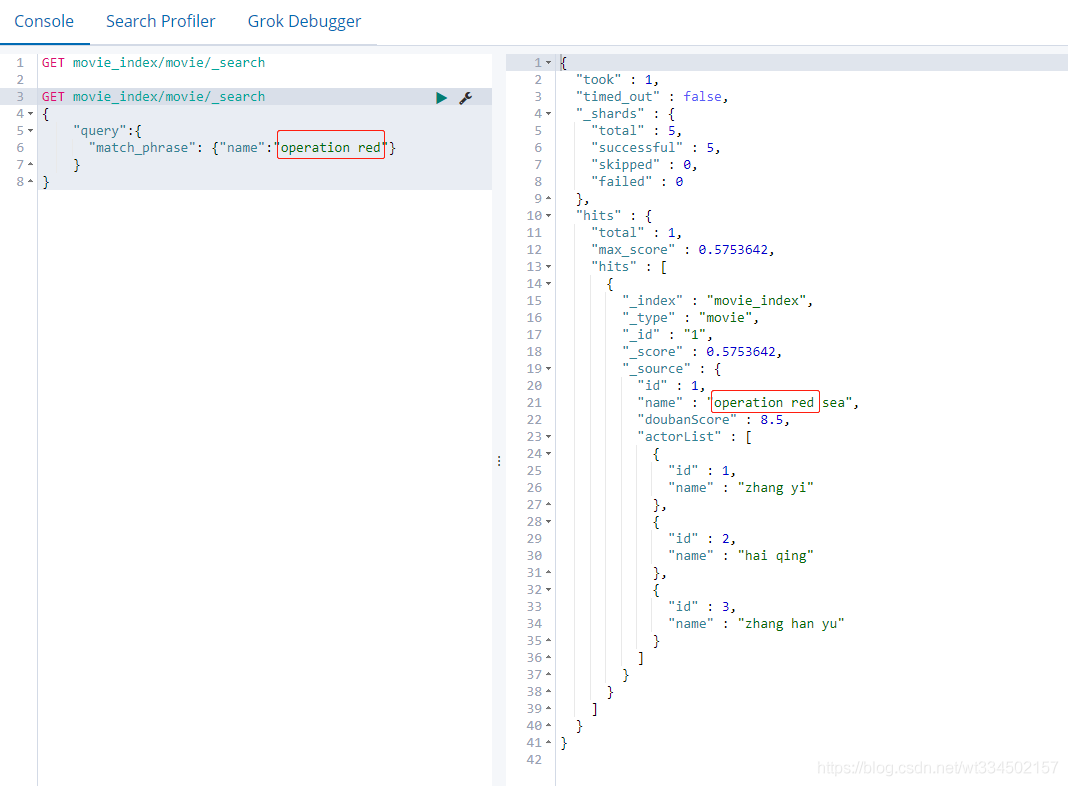Screen dimensions: 1068x786
Task: Collapse the query block at editor line 5
Action: (31, 131)
